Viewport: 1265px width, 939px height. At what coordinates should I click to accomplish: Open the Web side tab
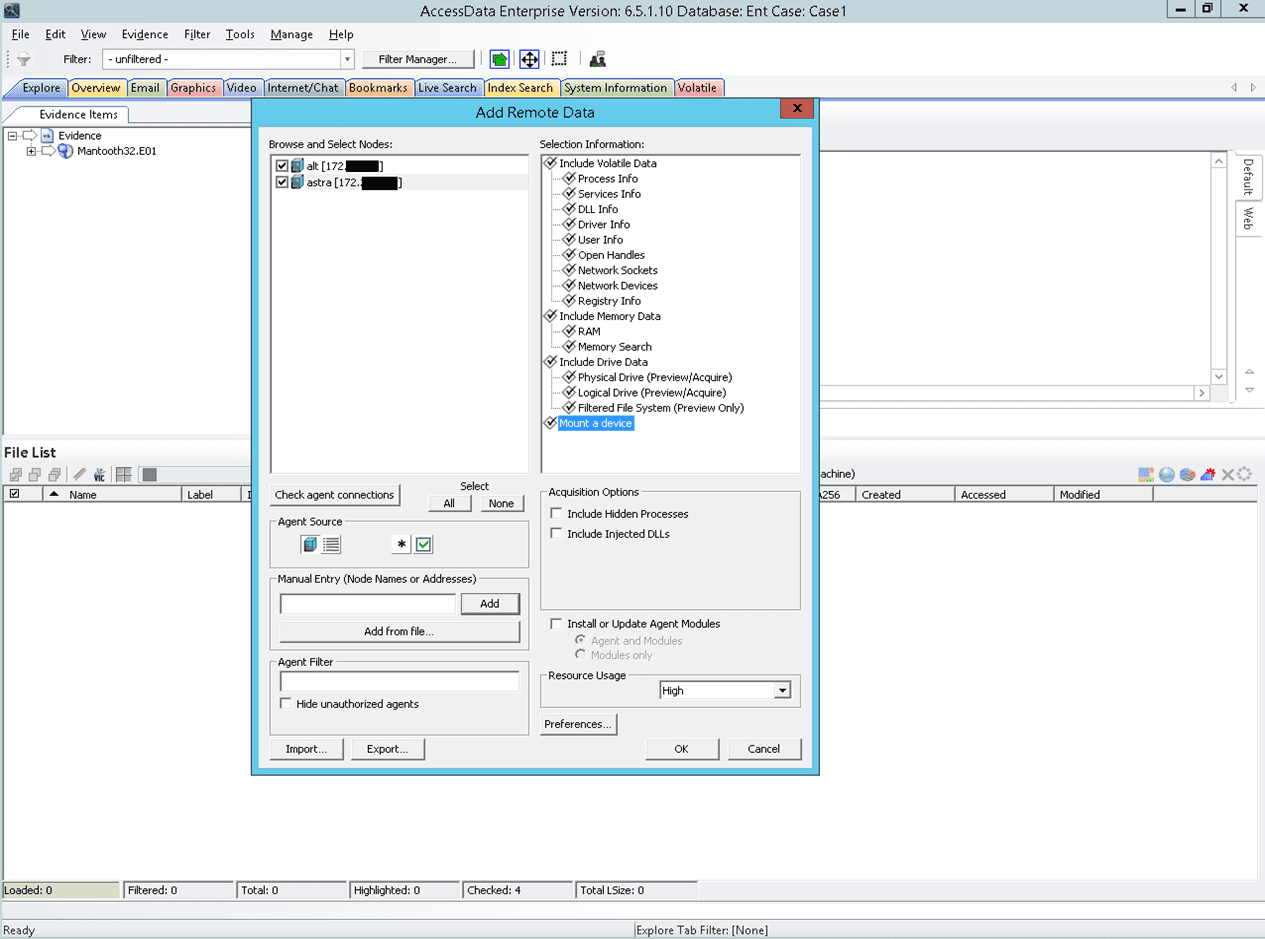[1248, 218]
